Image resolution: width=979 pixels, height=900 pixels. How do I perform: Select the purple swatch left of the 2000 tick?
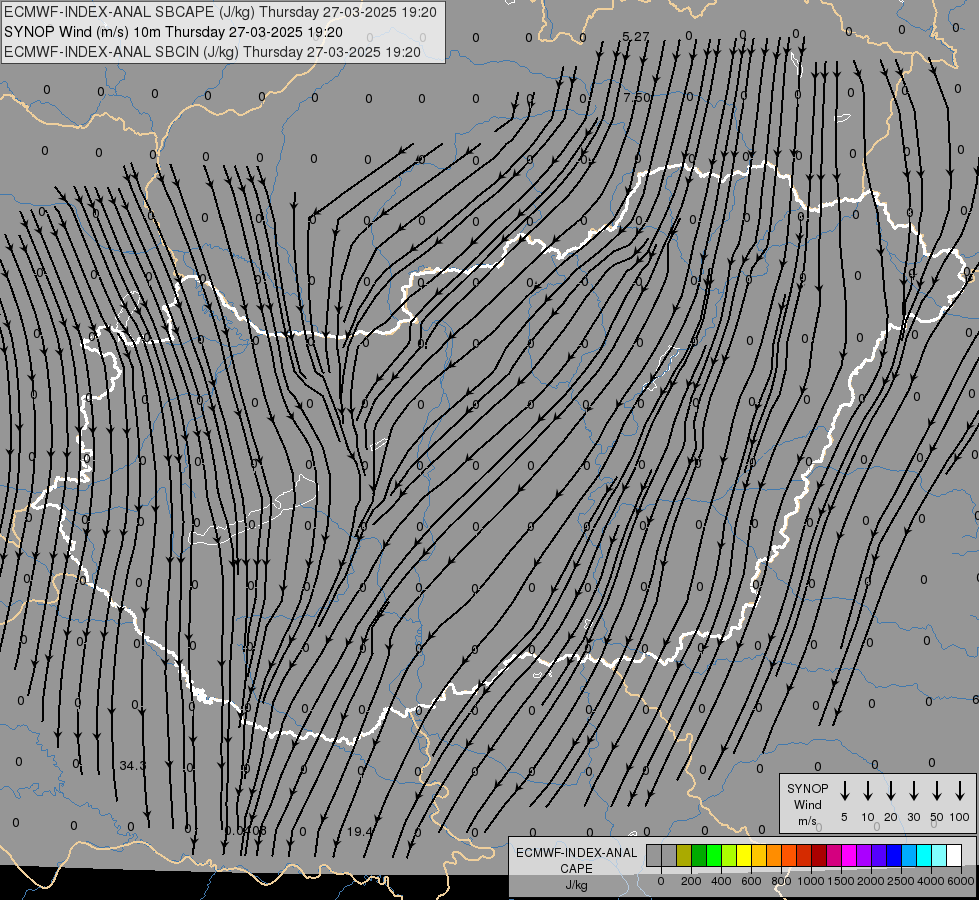[x=865, y=855]
